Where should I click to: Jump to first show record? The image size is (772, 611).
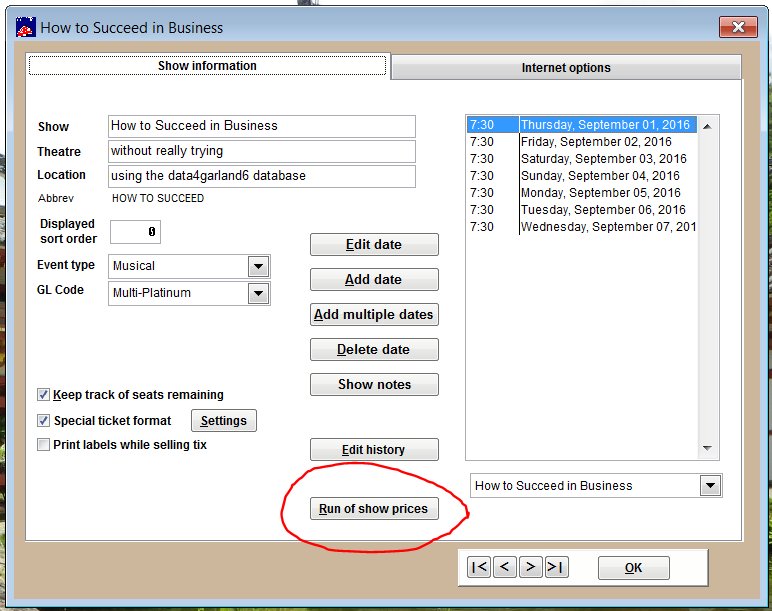click(479, 567)
